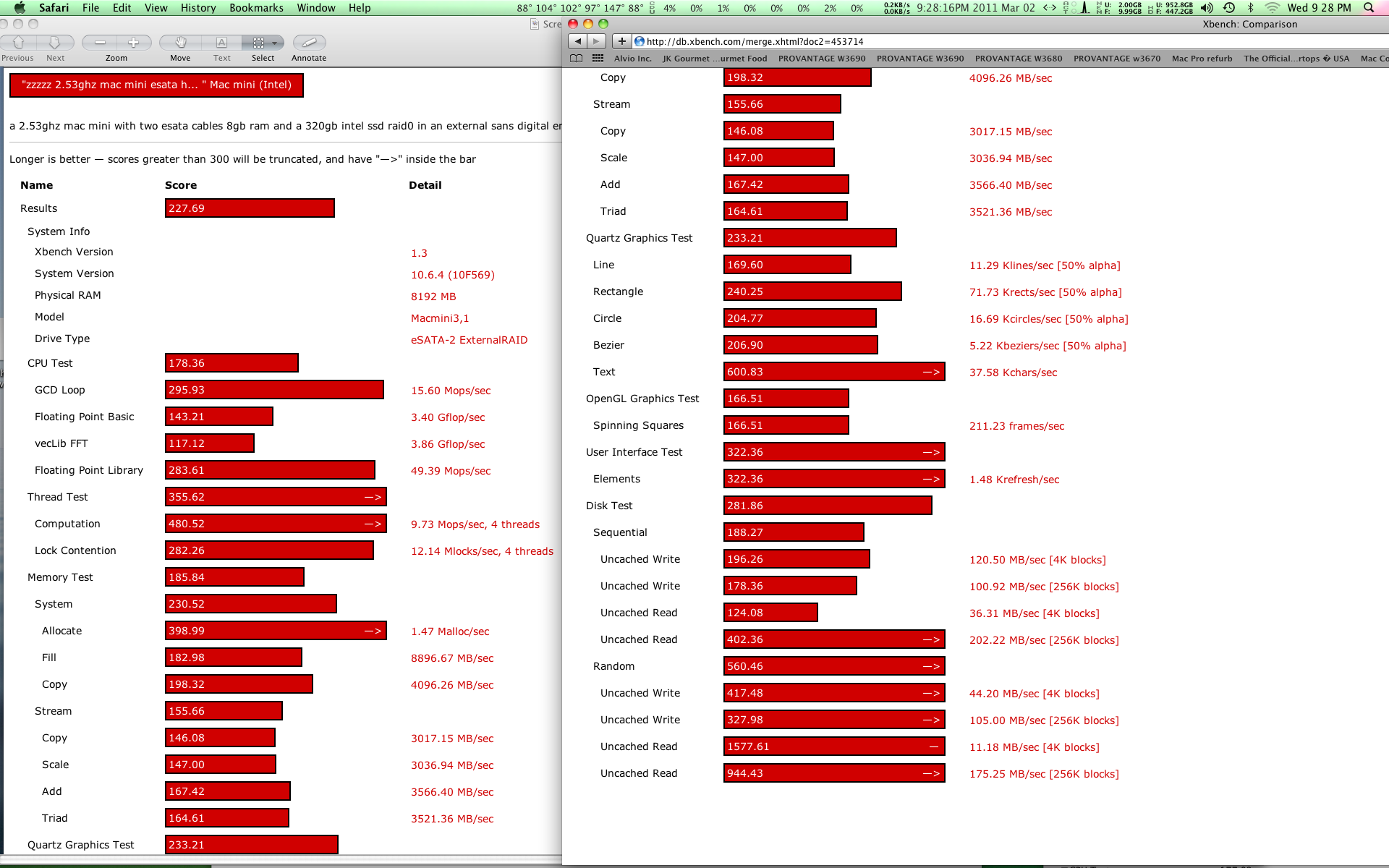Viewport: 1389px width, 868px height.
Task: Click the 944.43 Uncached Read bar
Action: [834, 773]
